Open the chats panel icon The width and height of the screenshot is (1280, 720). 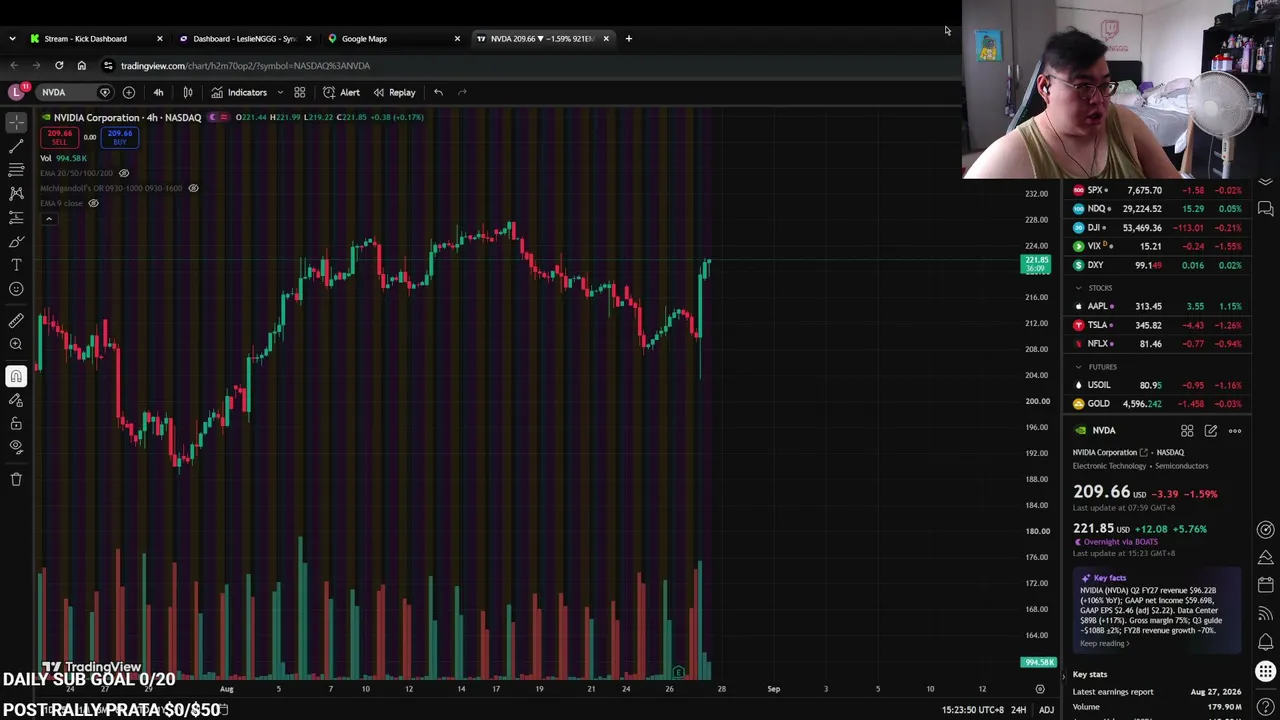click(1266, 209)
